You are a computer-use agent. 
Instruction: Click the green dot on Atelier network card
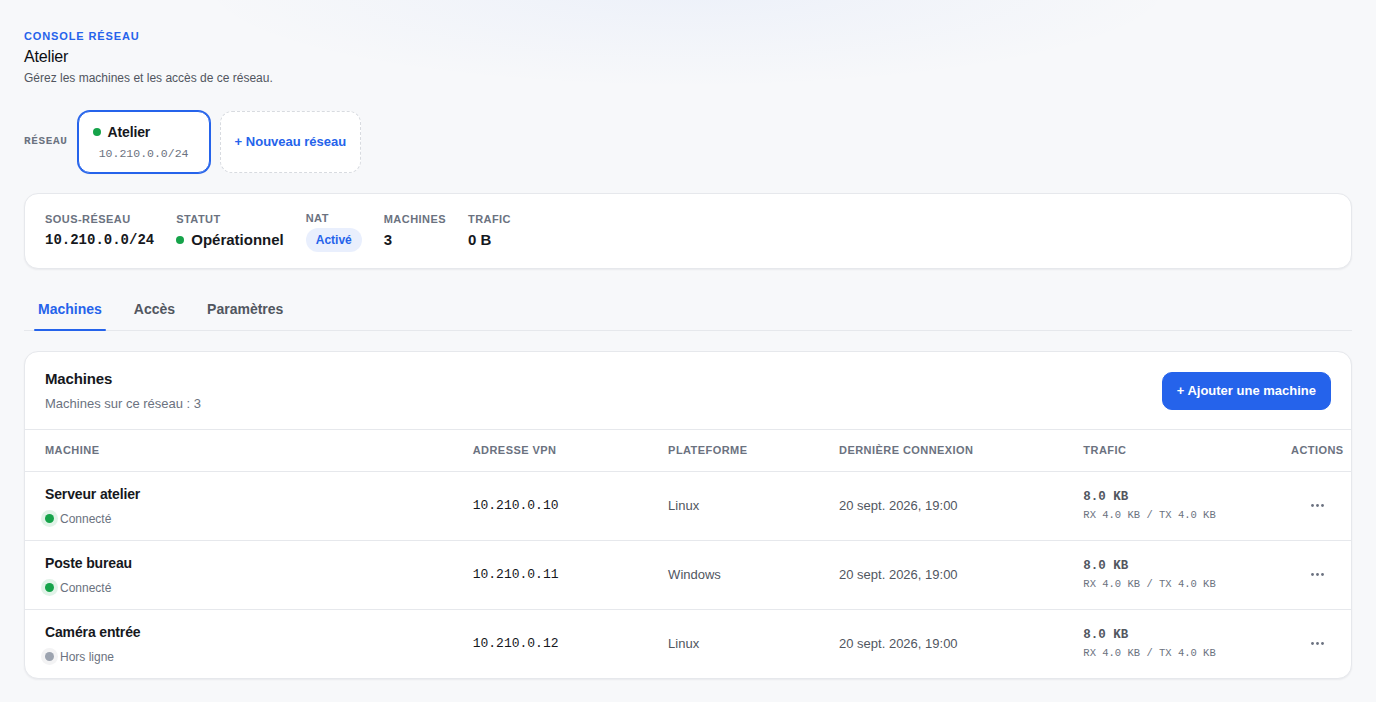(x=97, y=132)
